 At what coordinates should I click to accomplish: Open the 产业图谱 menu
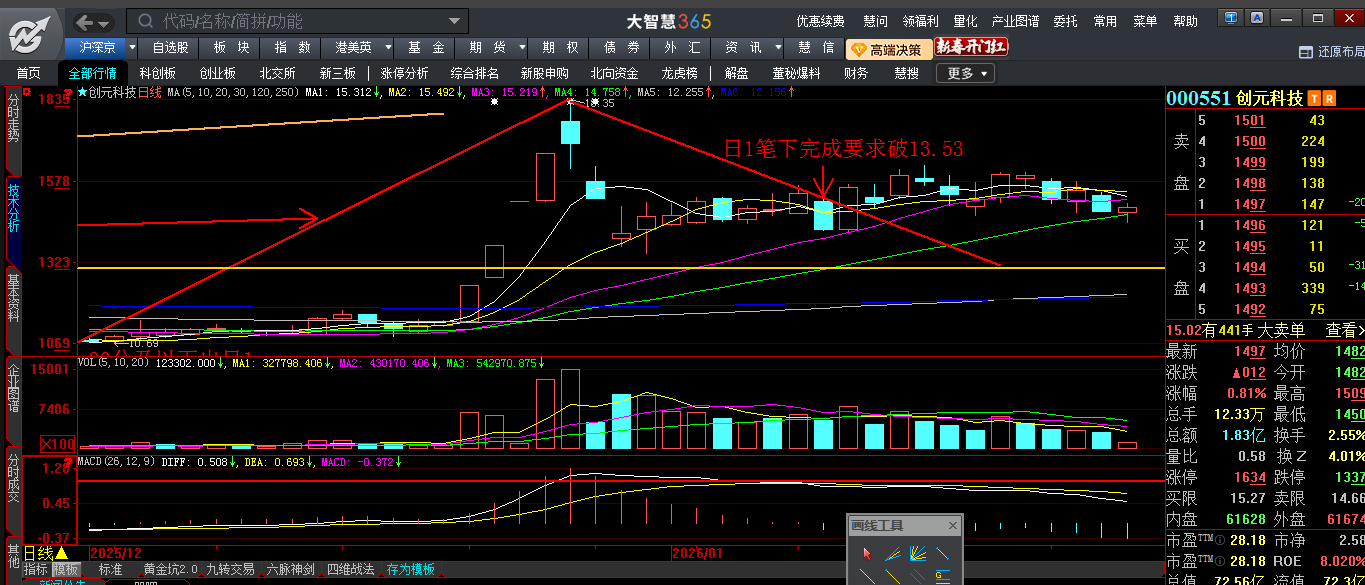[1015, 21]
